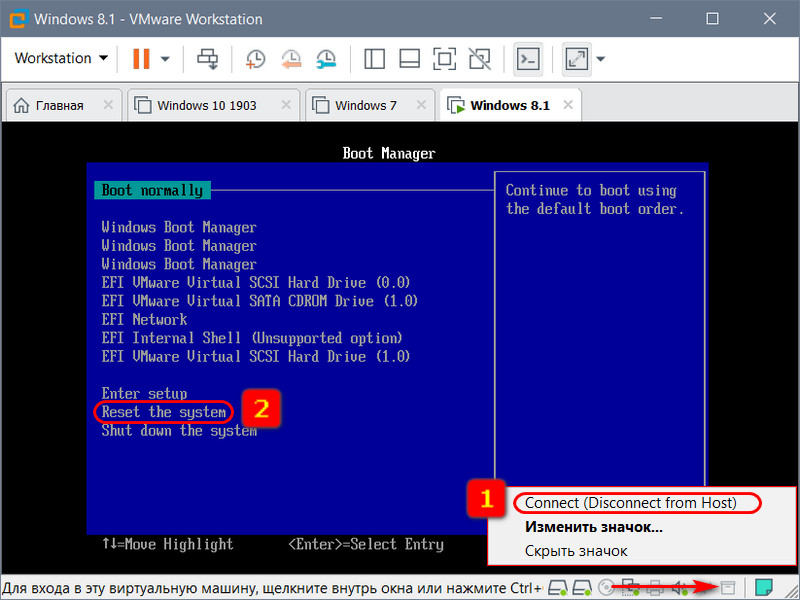
Task: Open the Workstation menu dropdown
Action: click(61, 58)
